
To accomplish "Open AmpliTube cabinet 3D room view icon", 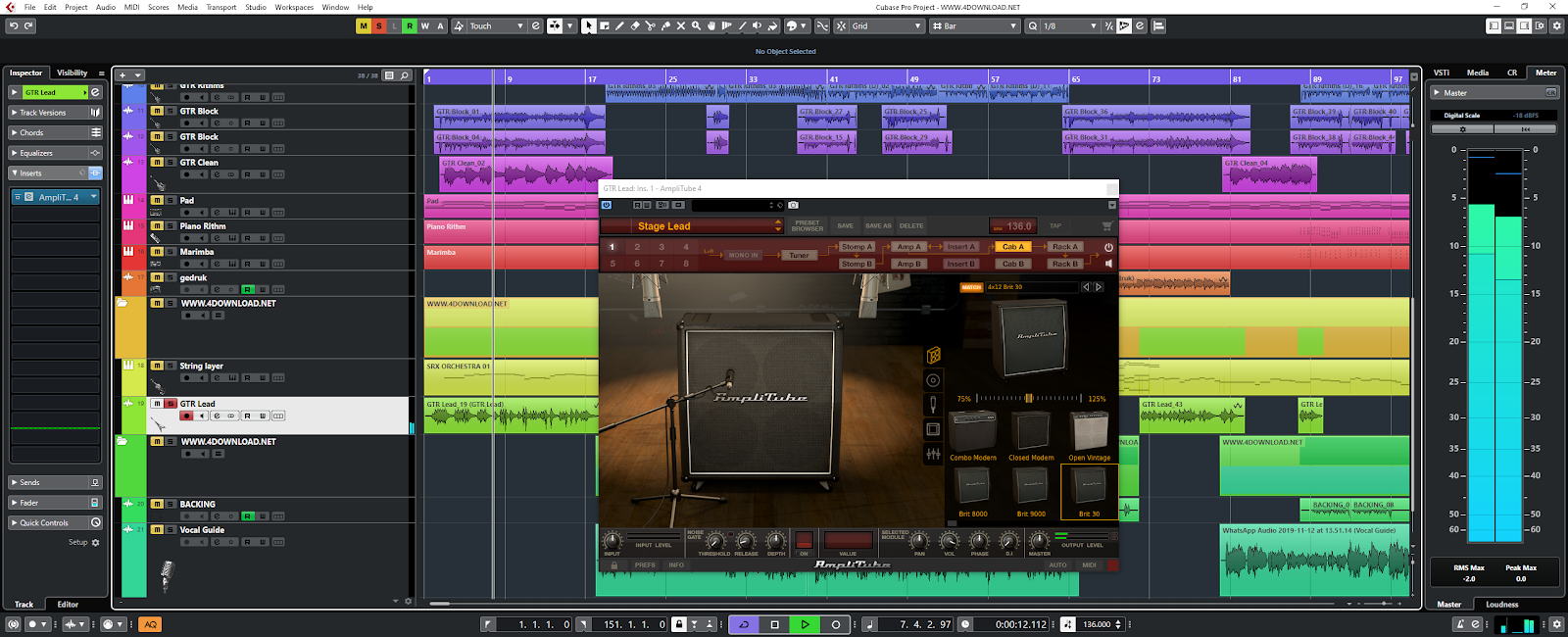I will pos(933,356).
